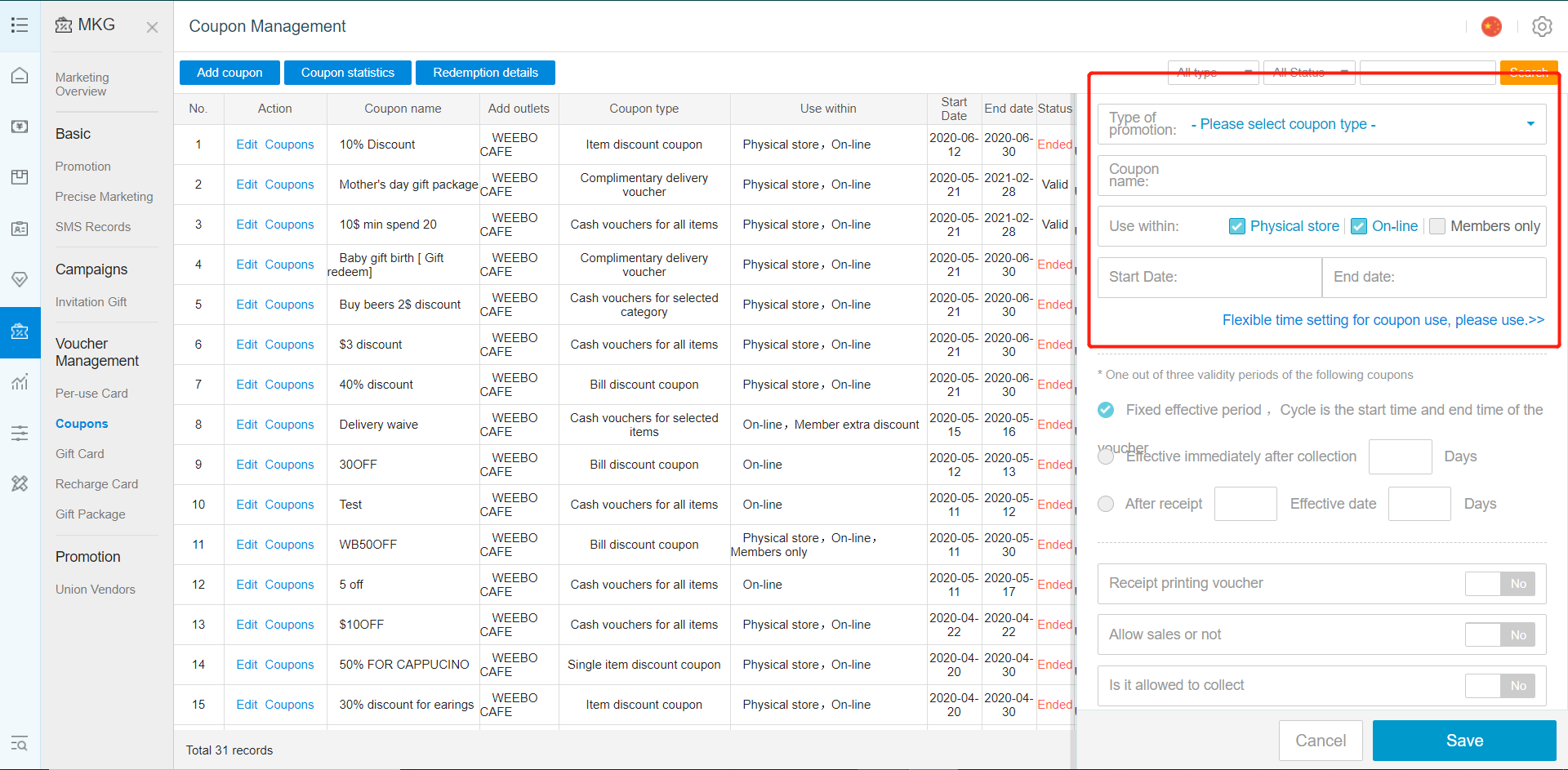
Task: Open Coupon statistics
Action: coord(348,73)
